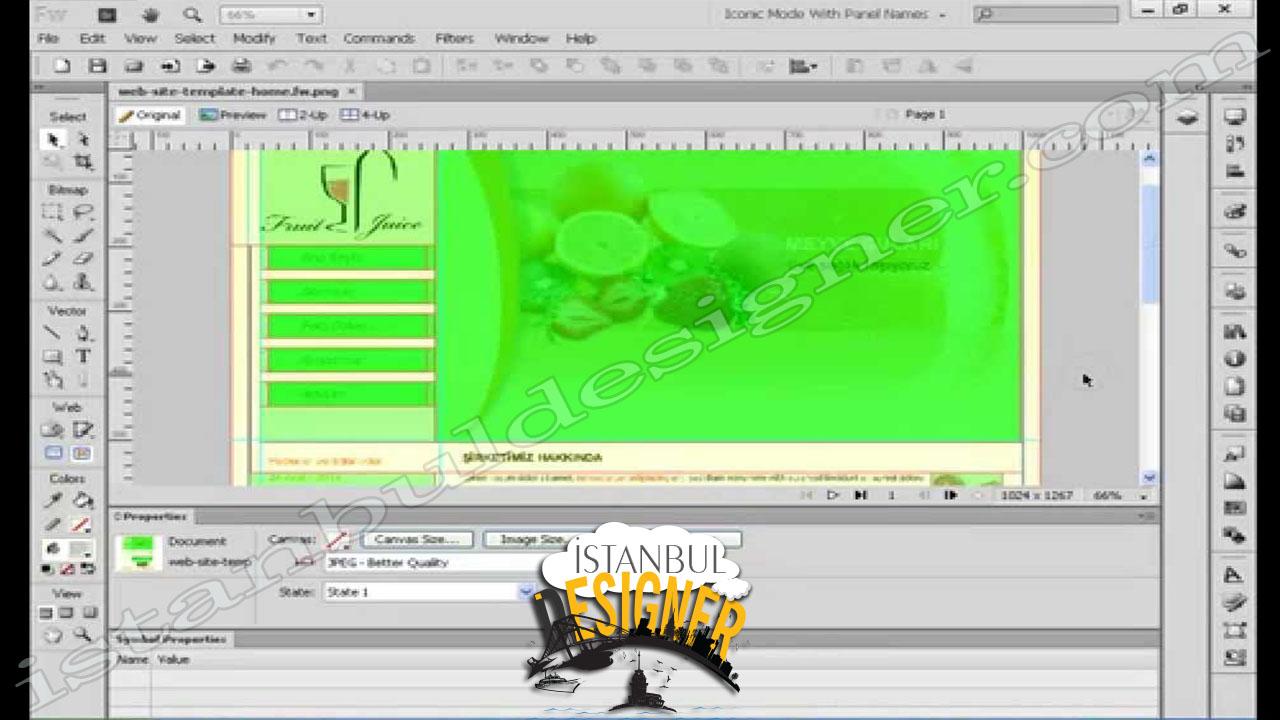Open the Commands menu
Image resolution: width=1280 pixels, height=720 pixels.
click(x=379, y=38)
